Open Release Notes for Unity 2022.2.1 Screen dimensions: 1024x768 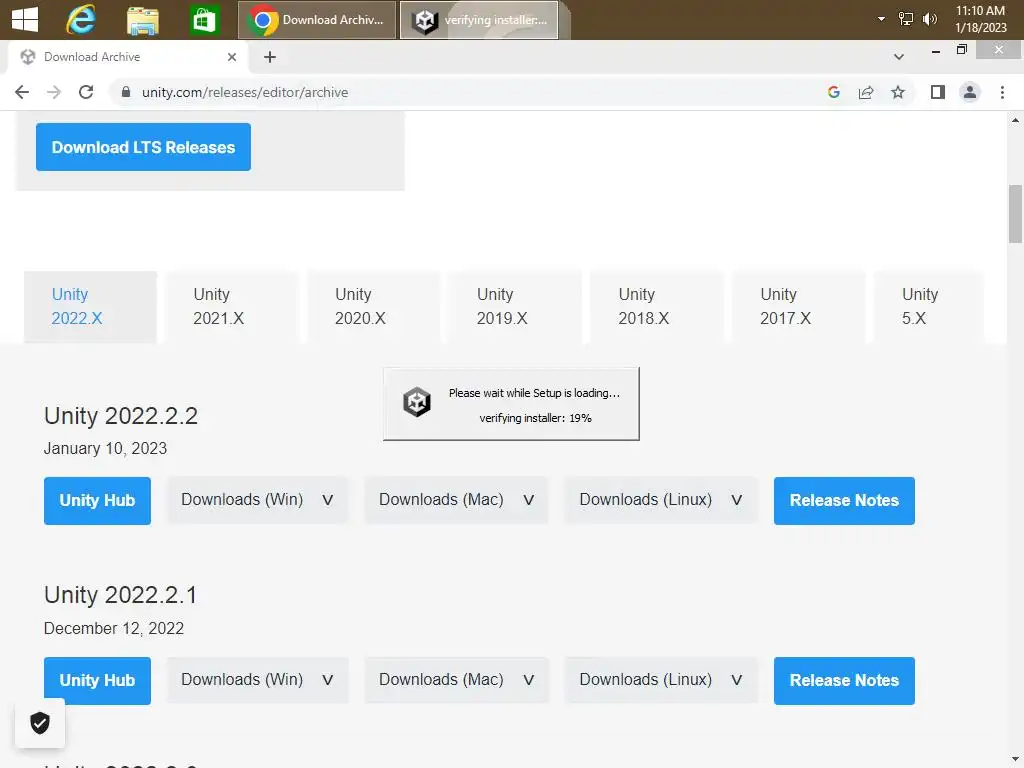point(844,680)
